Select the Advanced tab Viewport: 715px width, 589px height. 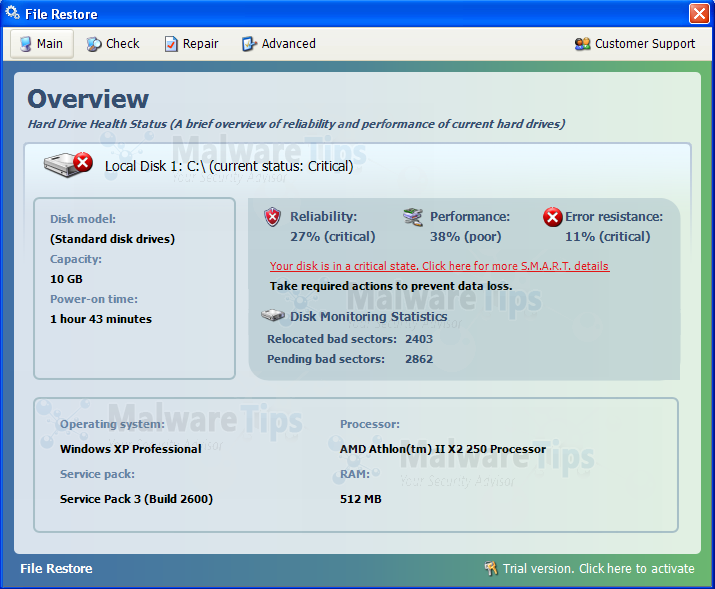[279, 44]
